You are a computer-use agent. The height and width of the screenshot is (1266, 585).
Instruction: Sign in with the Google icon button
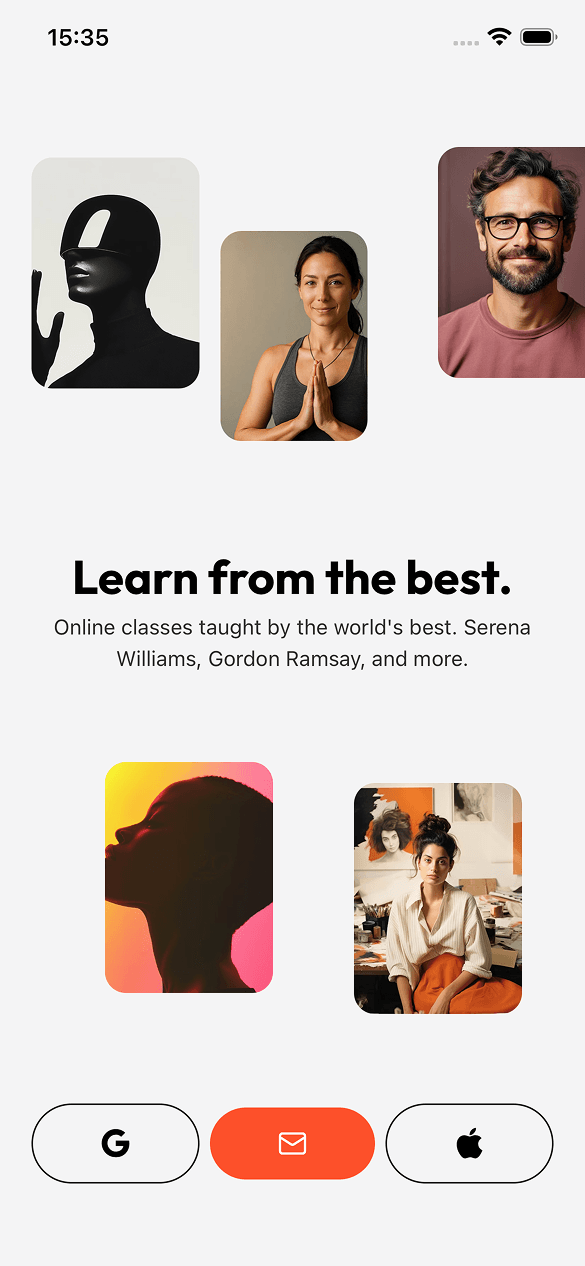pyautogui.click(x=116, y=1143)
